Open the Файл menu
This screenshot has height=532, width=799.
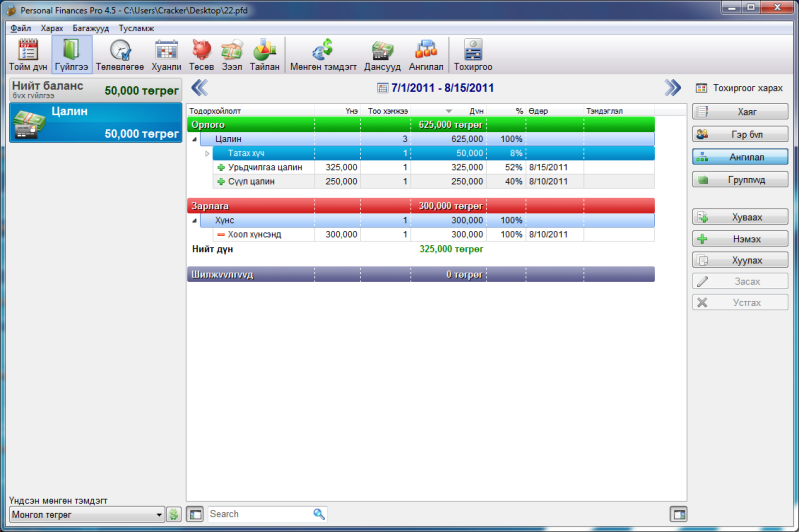click(x=20, y=28)
